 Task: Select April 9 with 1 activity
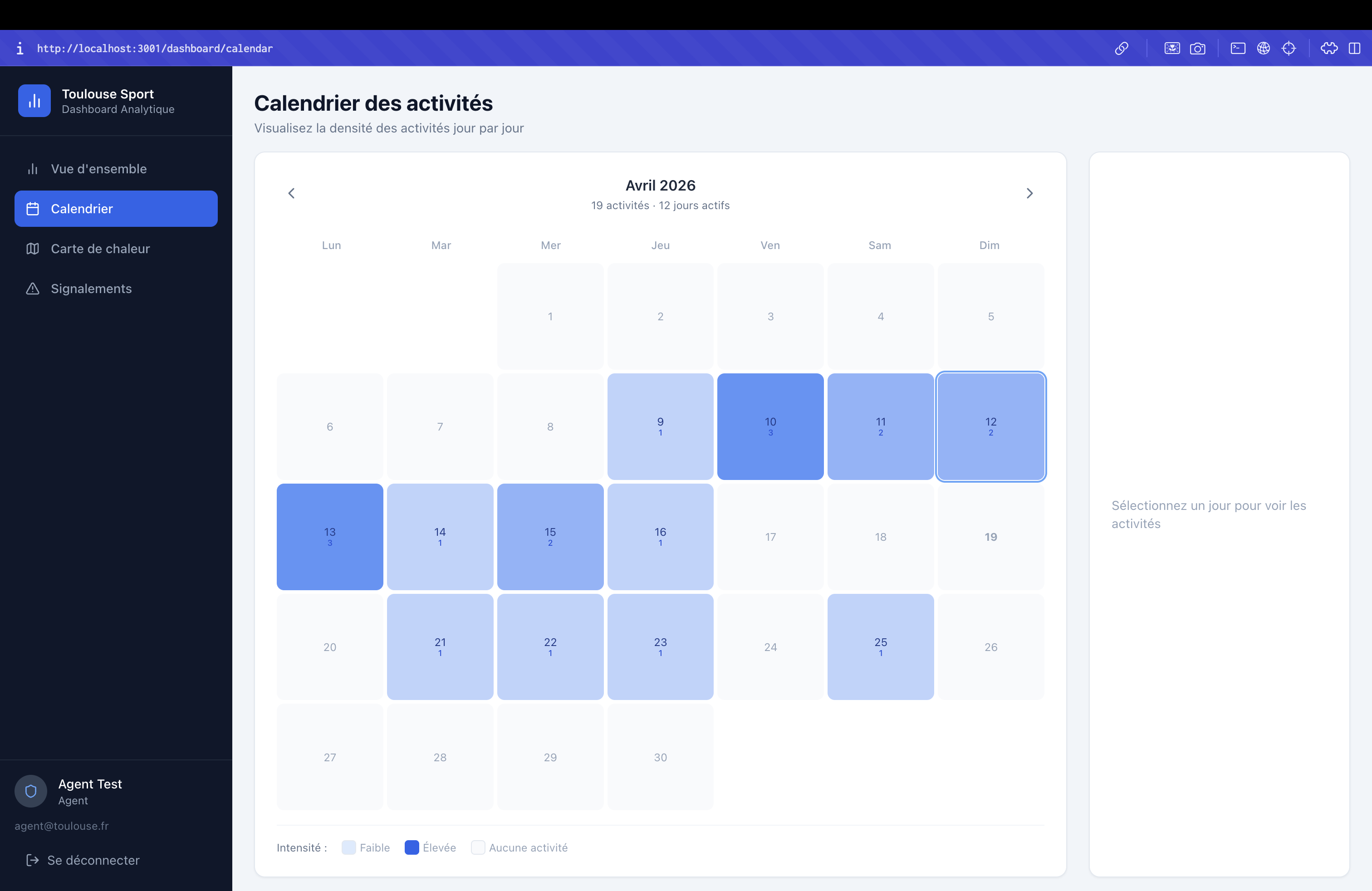(x=660, y=426)
